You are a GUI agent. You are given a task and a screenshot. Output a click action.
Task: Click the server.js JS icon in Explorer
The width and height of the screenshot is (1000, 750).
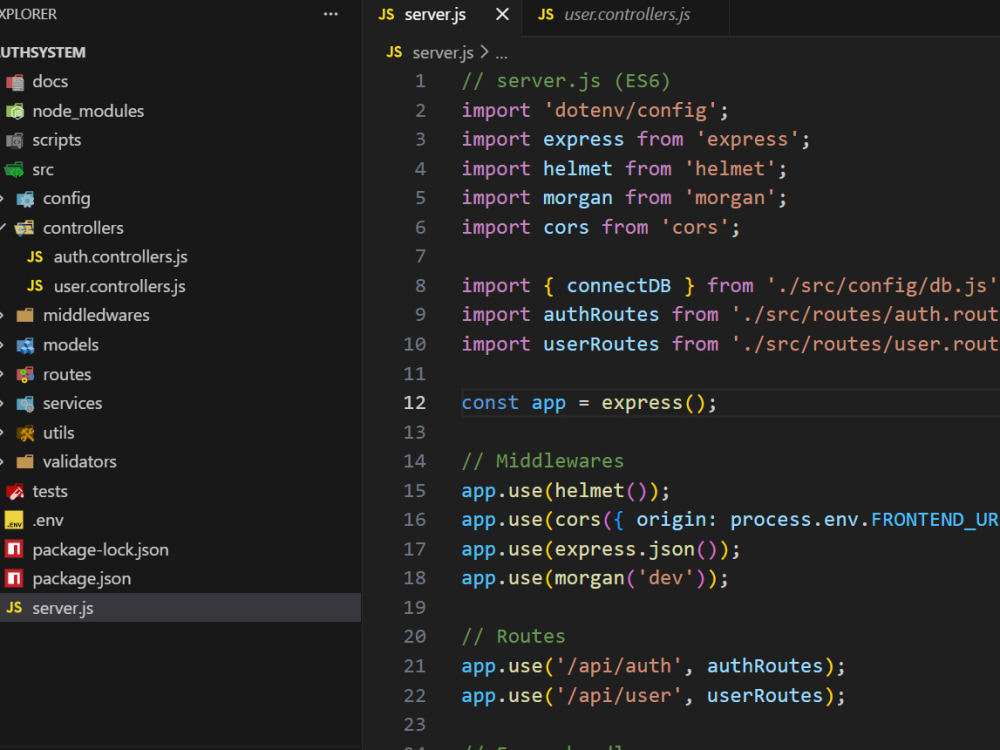(x=14, y=608)
